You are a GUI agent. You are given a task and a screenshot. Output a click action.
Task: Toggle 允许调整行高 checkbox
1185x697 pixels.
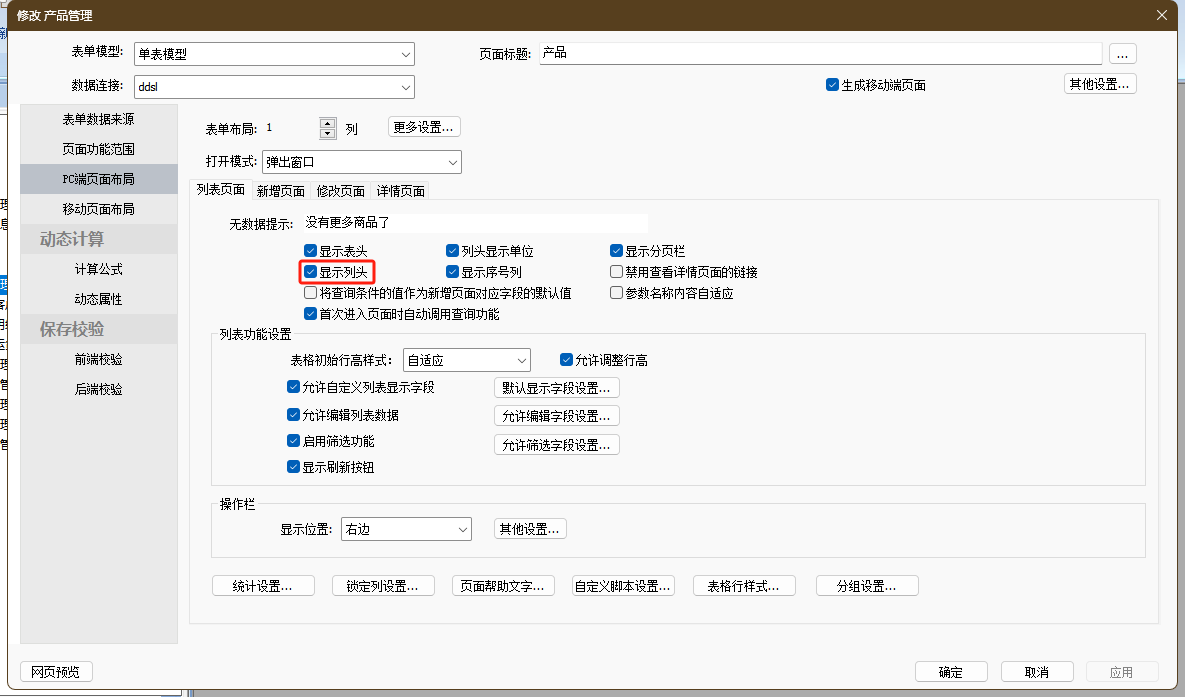pyautogui.click(x=567, y=360)
